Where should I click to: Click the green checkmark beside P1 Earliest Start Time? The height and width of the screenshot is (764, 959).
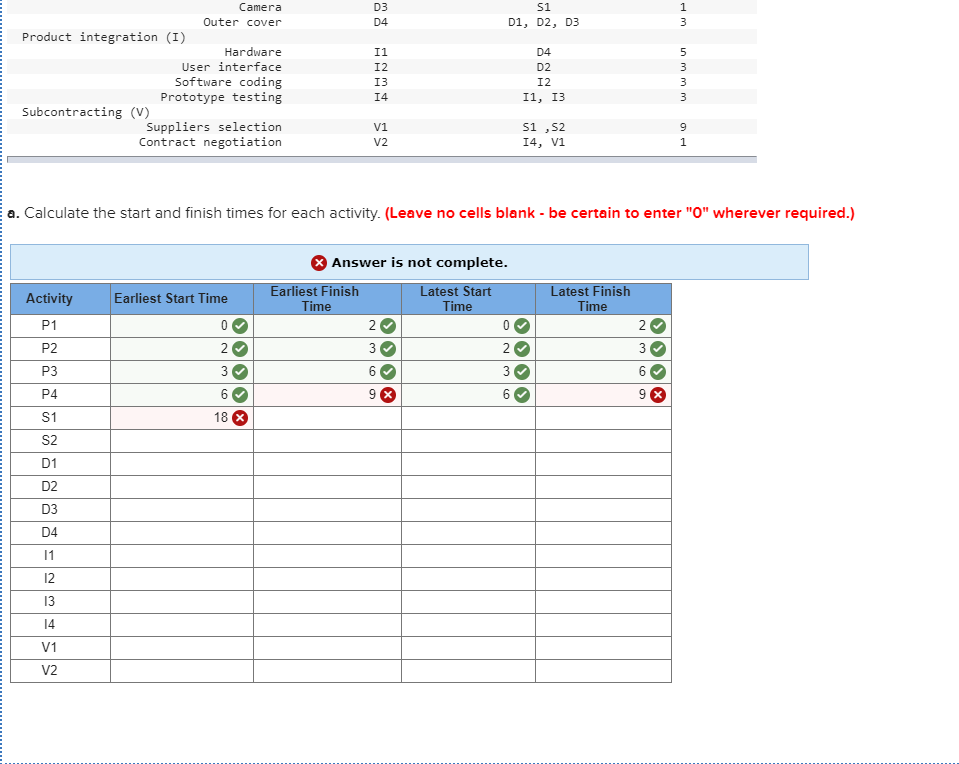pyautogui.click(x=238, y=325)
